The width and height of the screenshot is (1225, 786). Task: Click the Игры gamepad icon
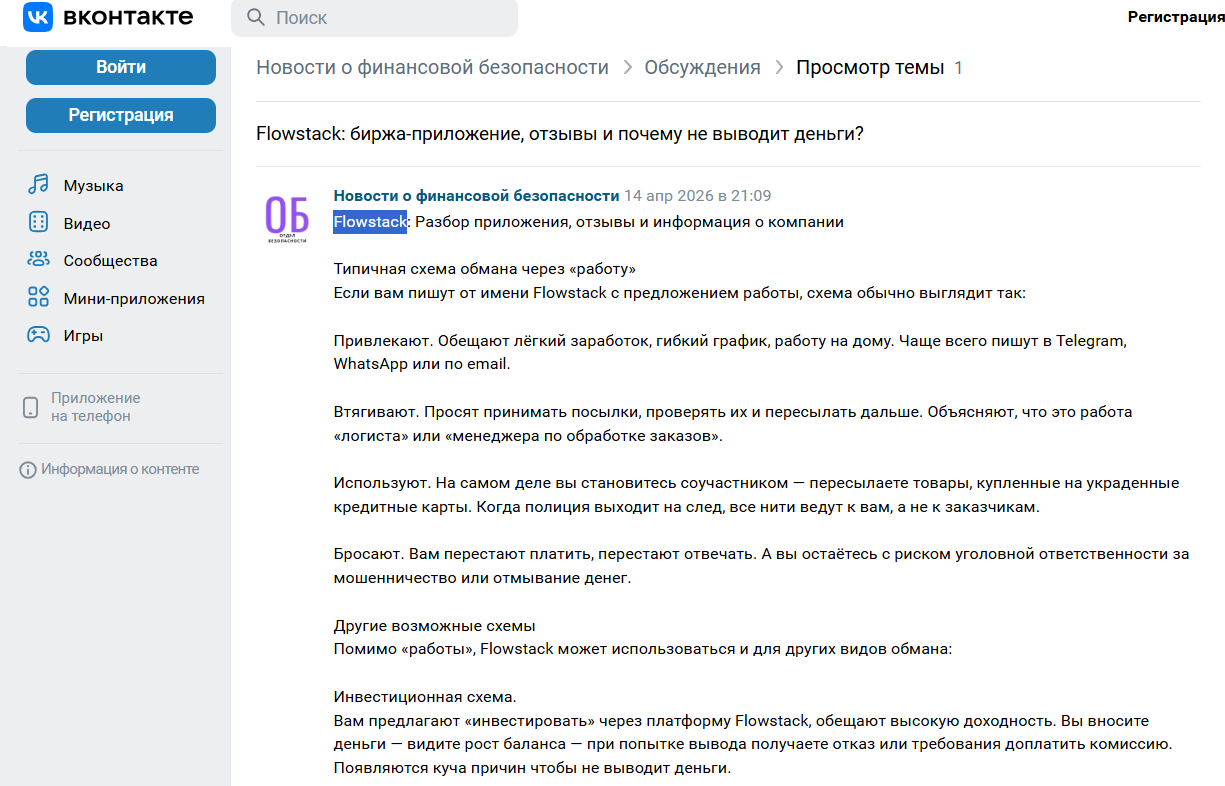(38, 335)
